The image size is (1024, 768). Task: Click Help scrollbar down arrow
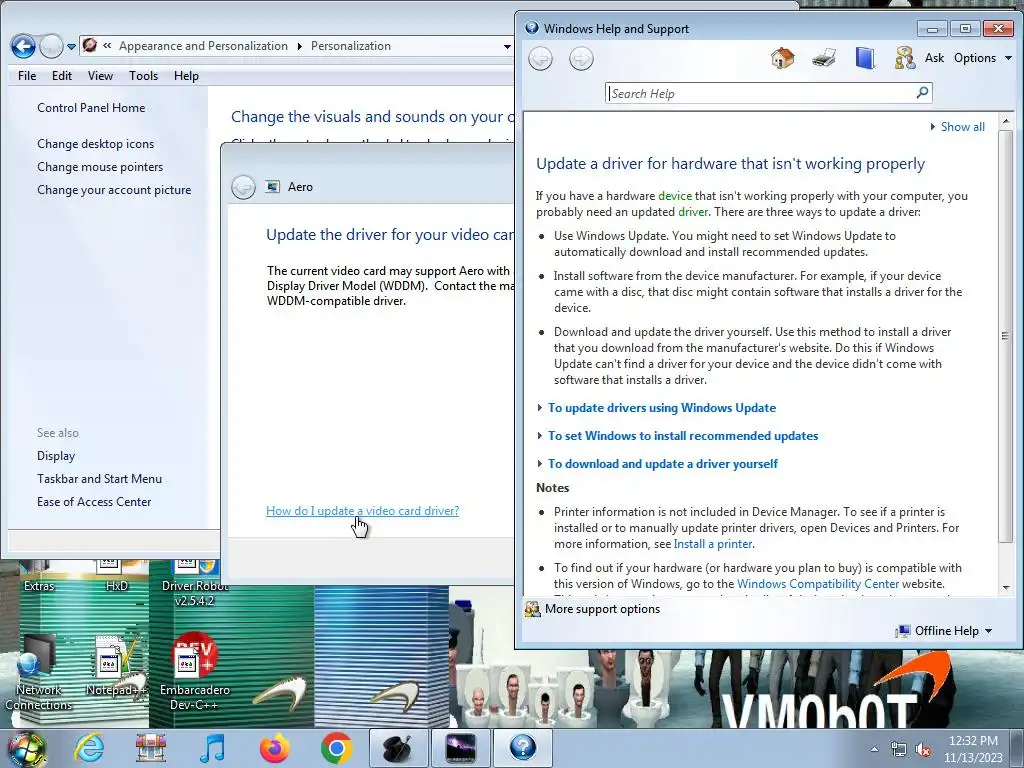coord(1006,588)
